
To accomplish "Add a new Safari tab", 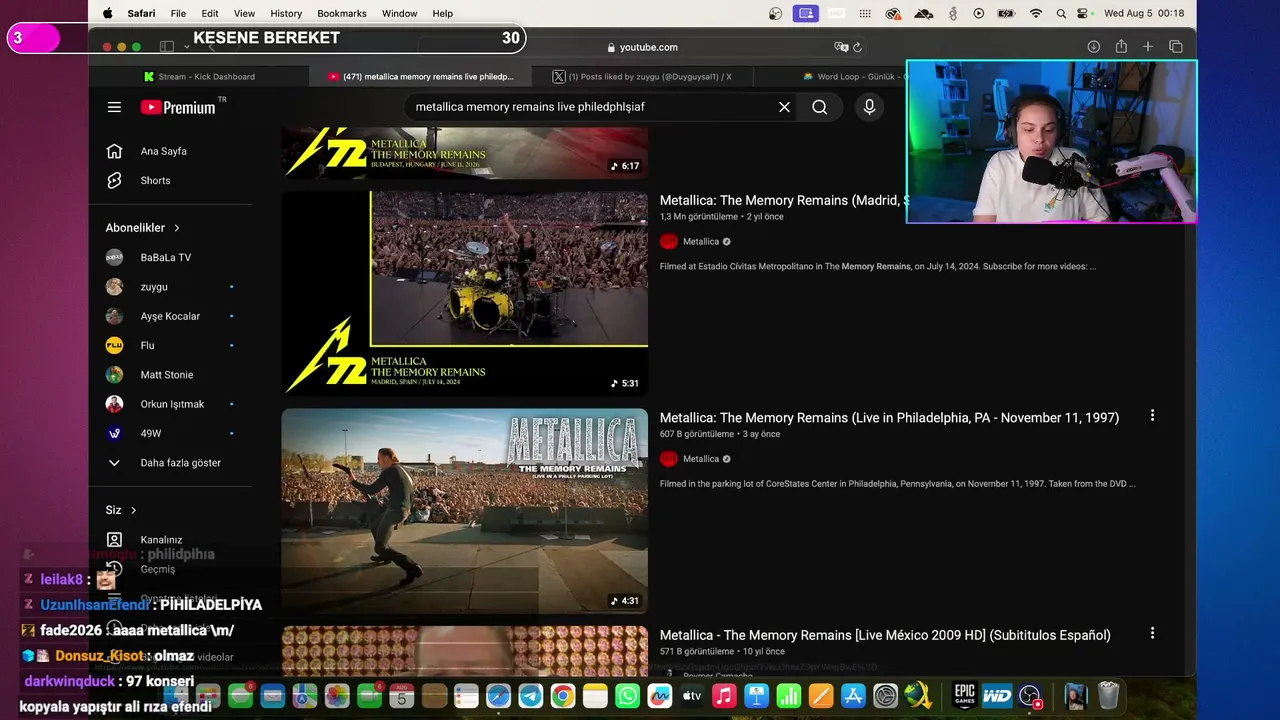I will (1148, 47).
